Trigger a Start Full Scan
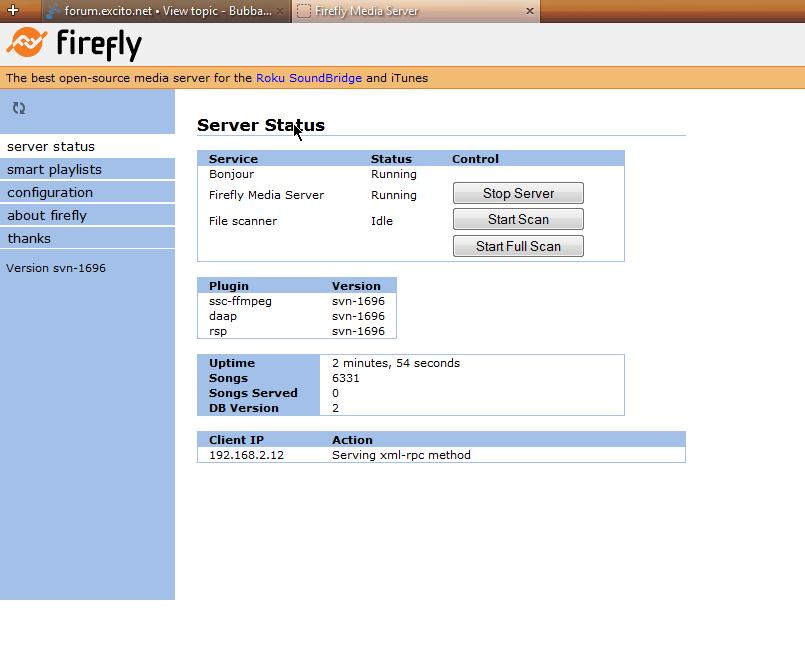The height and width of the screenshot is (646, 805). point(518,246)
